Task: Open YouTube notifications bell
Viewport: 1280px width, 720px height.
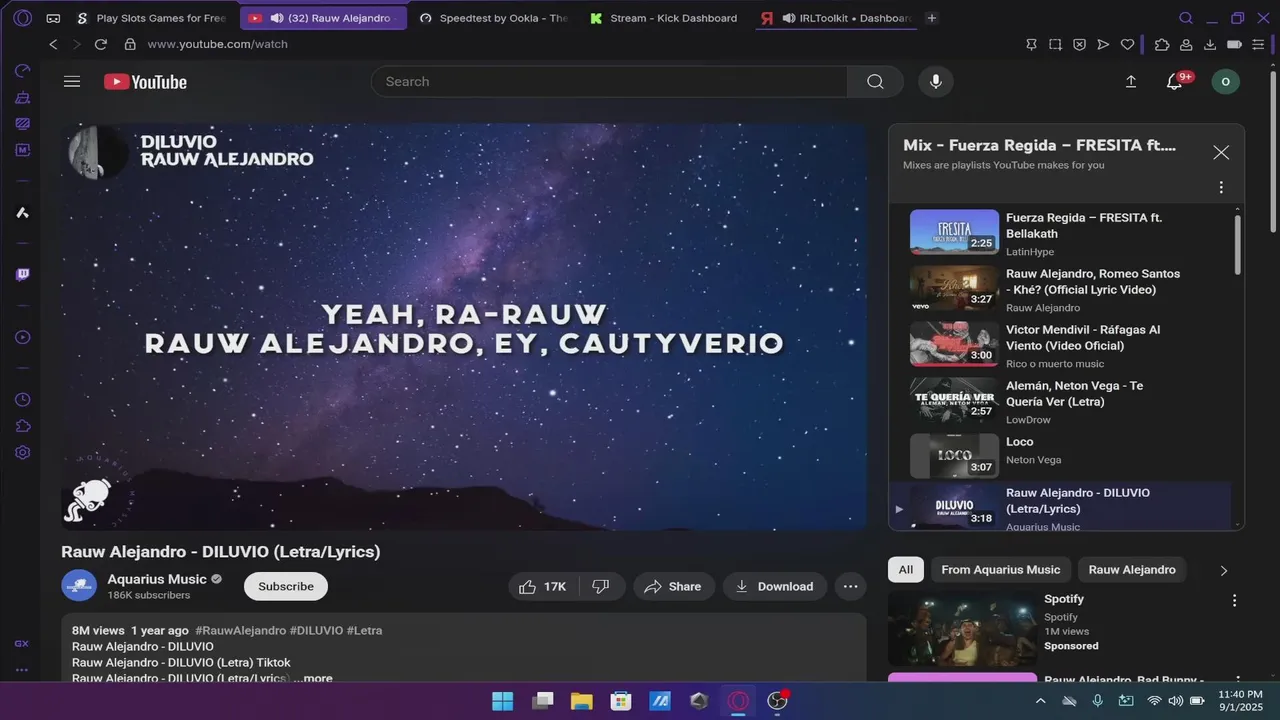Action: click(1175, 82)
